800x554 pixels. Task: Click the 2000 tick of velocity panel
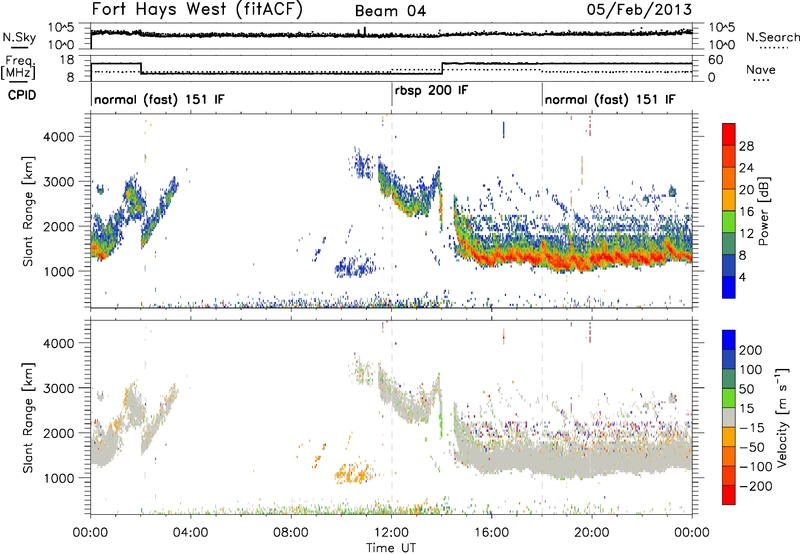click(x=58, y=433)
